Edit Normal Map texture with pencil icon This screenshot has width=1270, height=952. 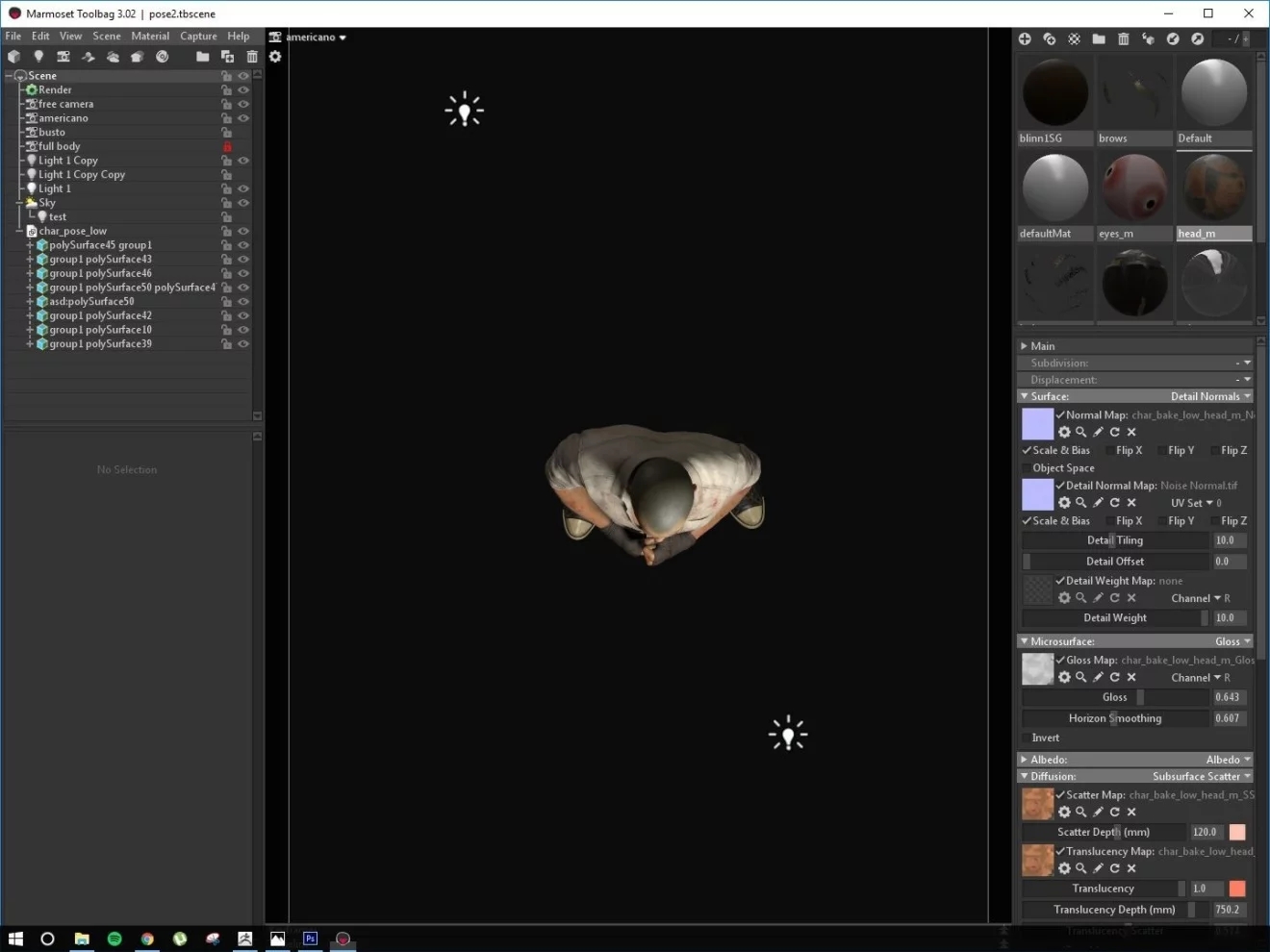tap(1098, 433)
